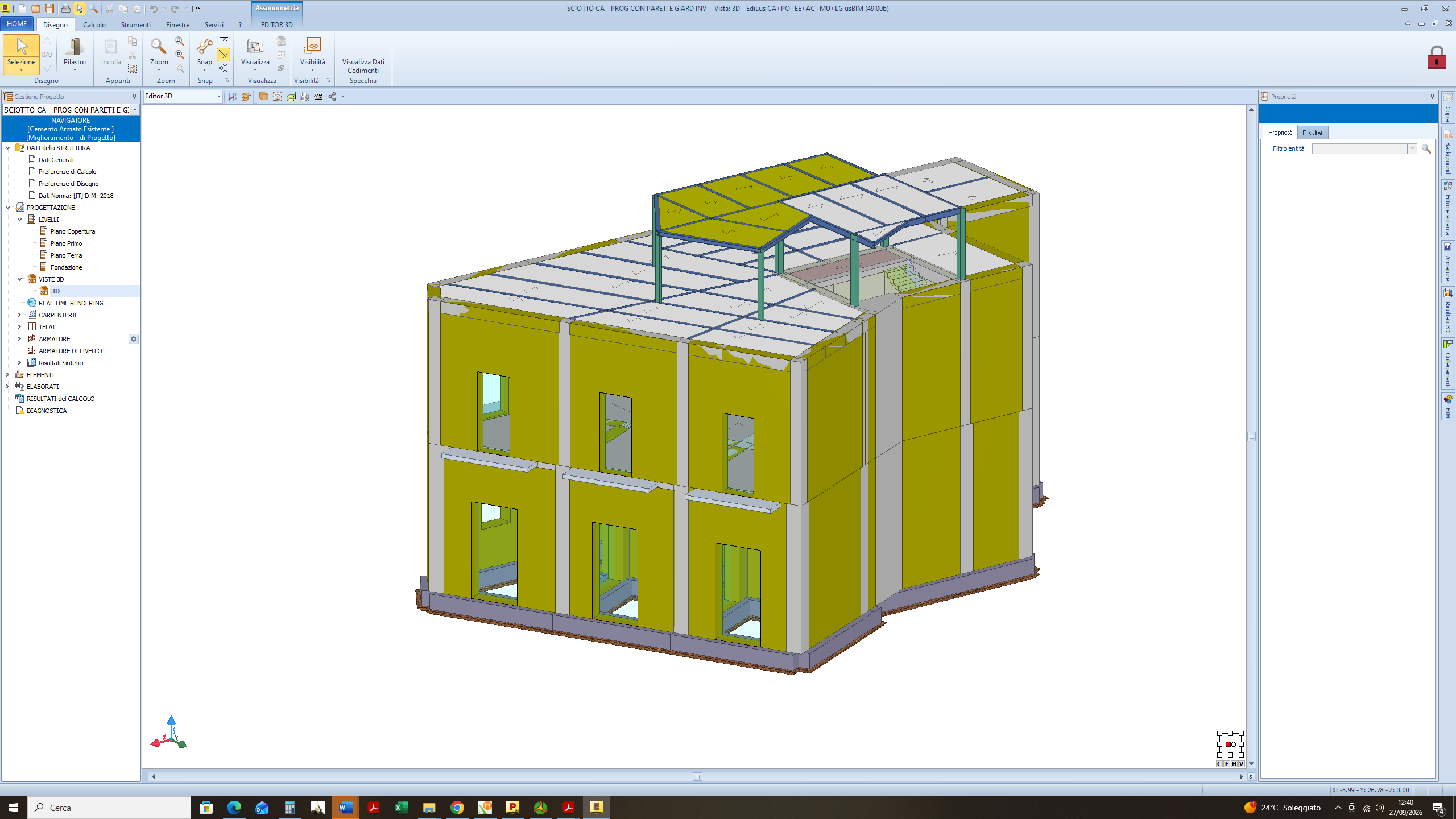The width and height of the screenshot is (1456, 819).
Task: Click the level height icon in editor toolbar
Action: (x=232, y=97)
